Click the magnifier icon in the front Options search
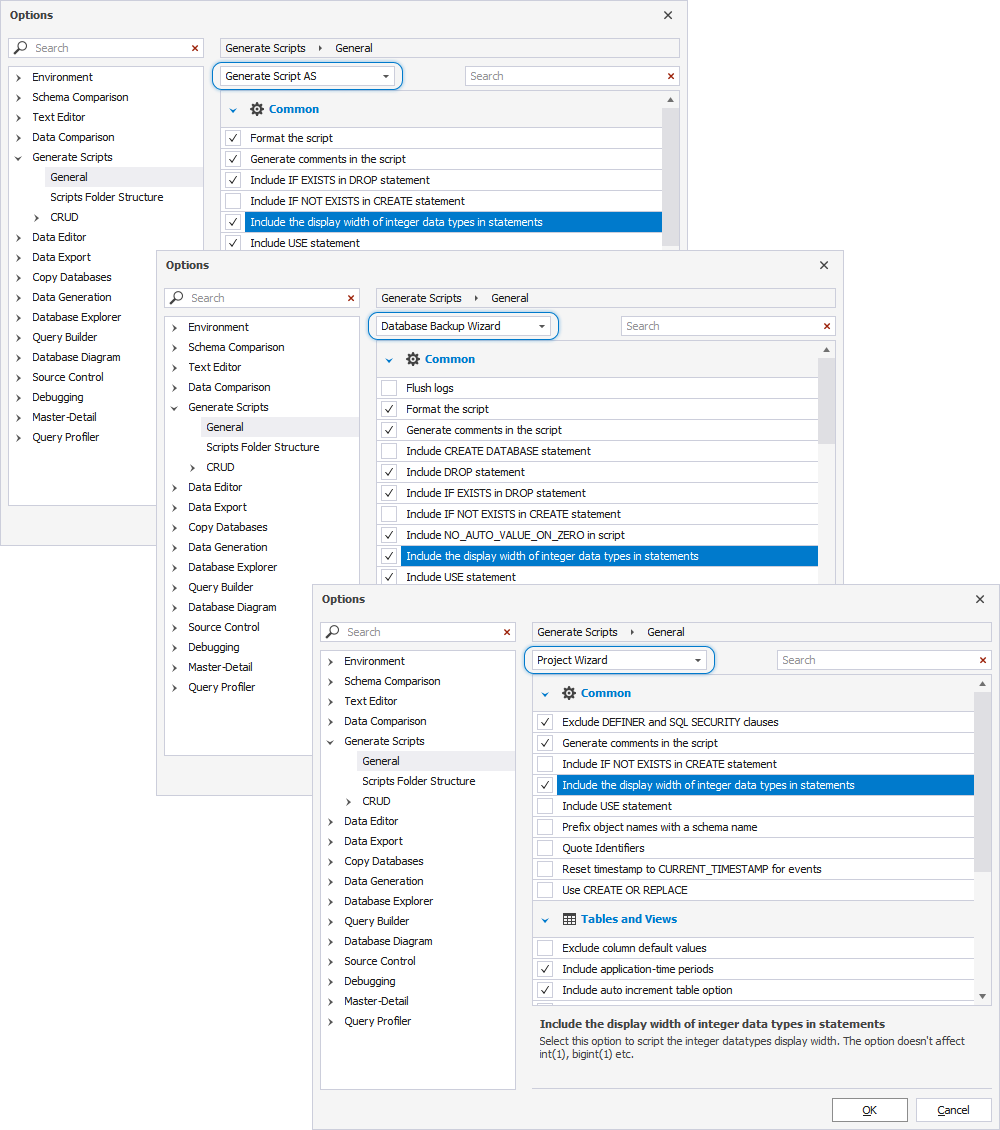This screenshot has width=1000, height=1130. 333,632
